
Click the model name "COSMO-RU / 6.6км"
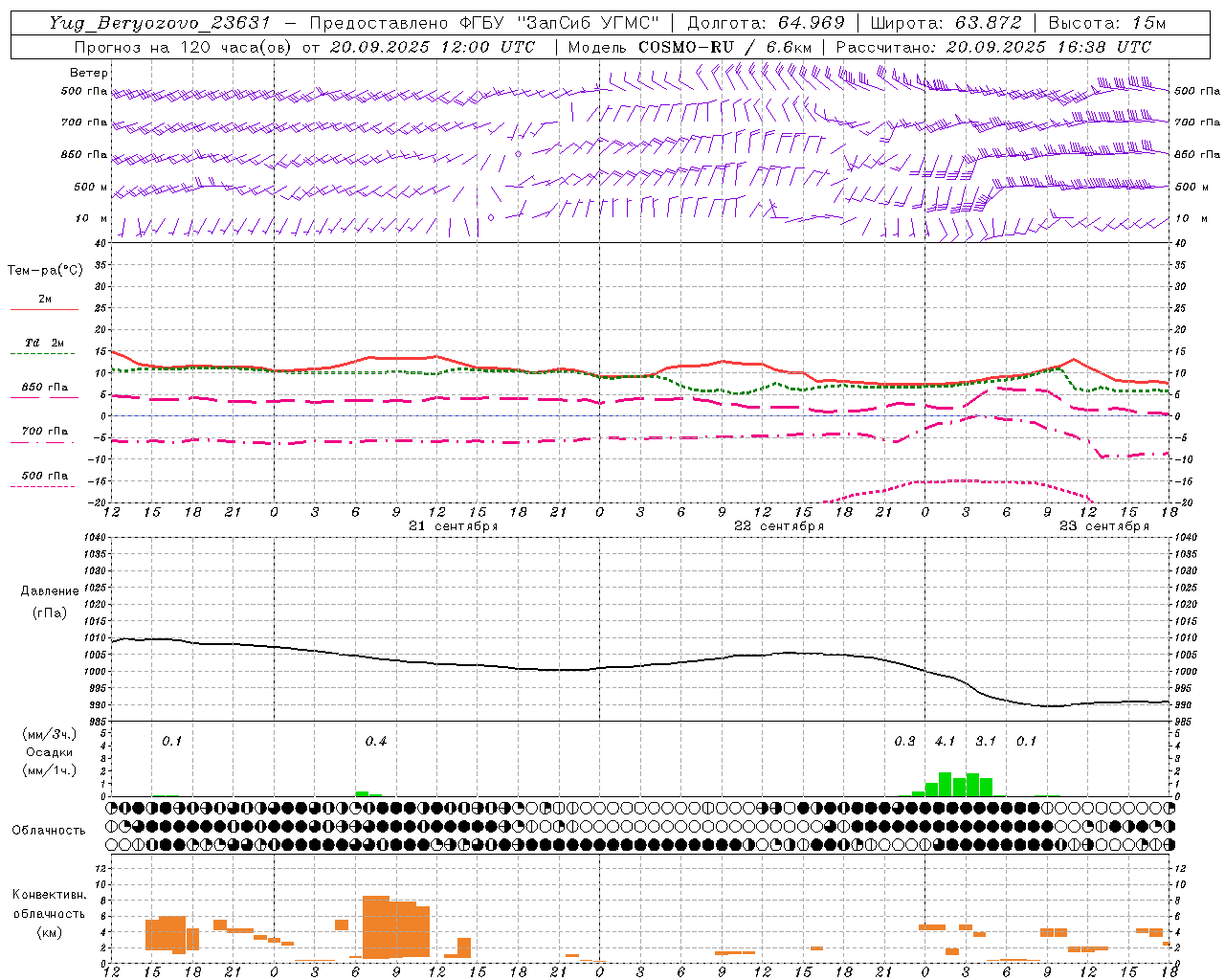tap(724, 47)
